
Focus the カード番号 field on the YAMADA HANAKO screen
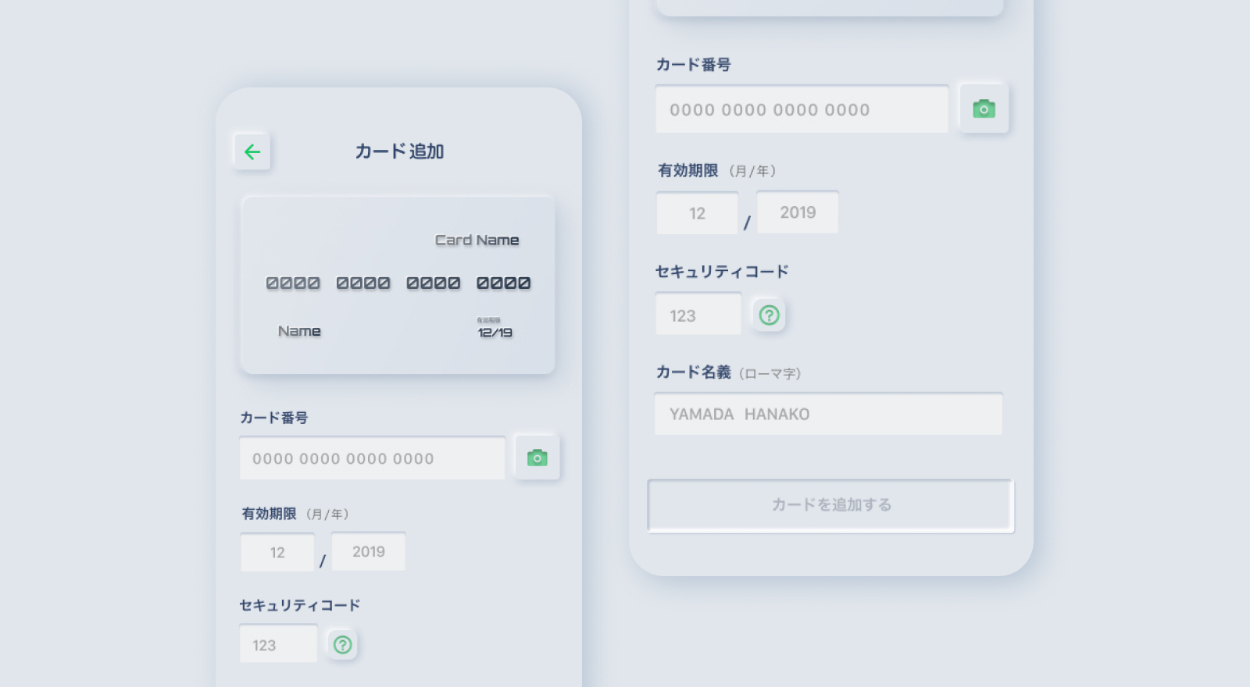[x=802, y=110]
